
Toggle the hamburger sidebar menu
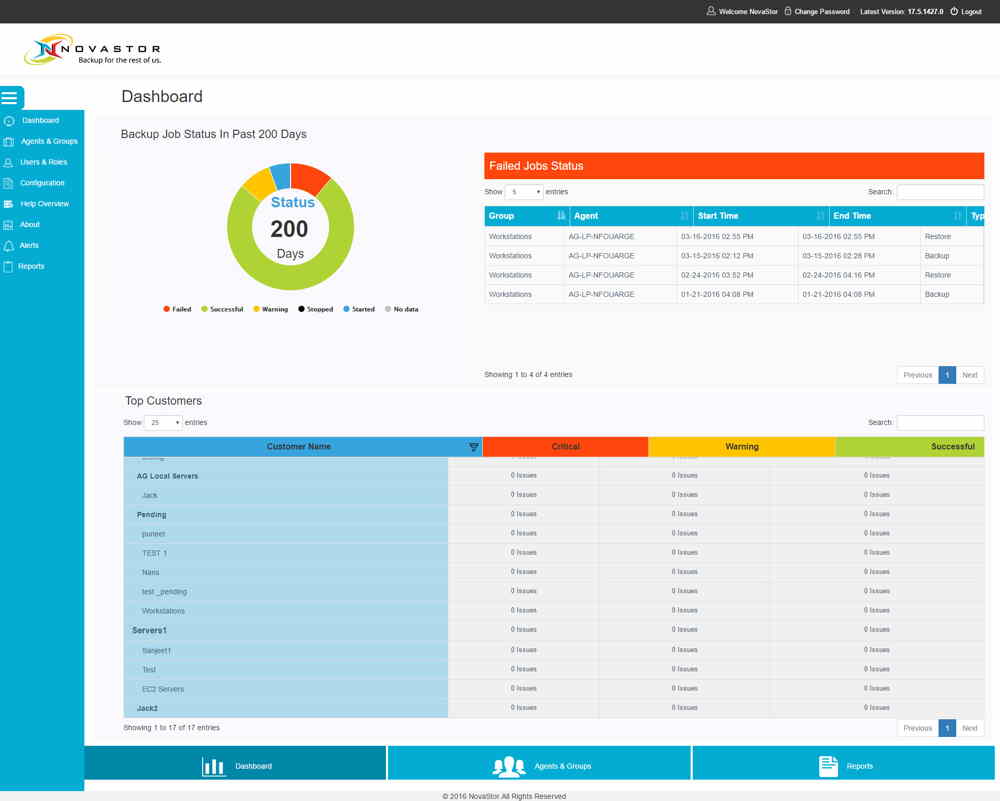point(10,98)
